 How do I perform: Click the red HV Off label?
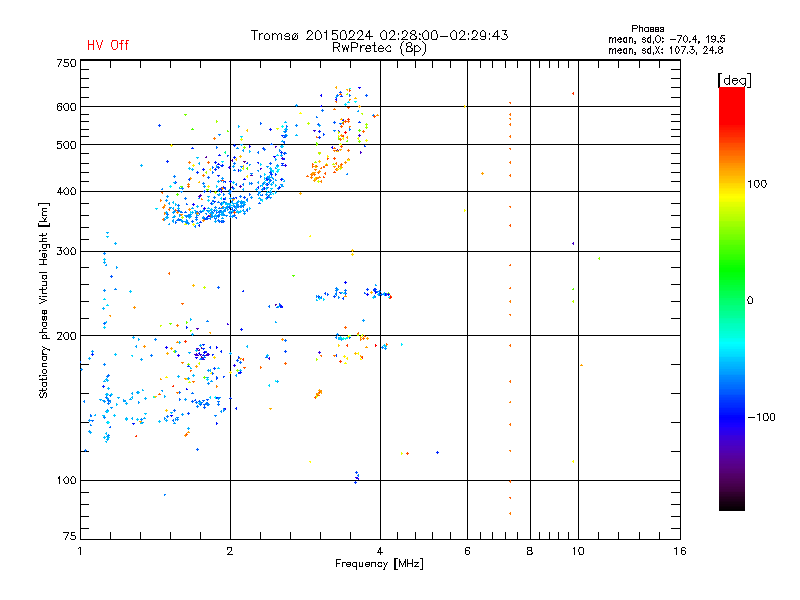tap(107, 45)
